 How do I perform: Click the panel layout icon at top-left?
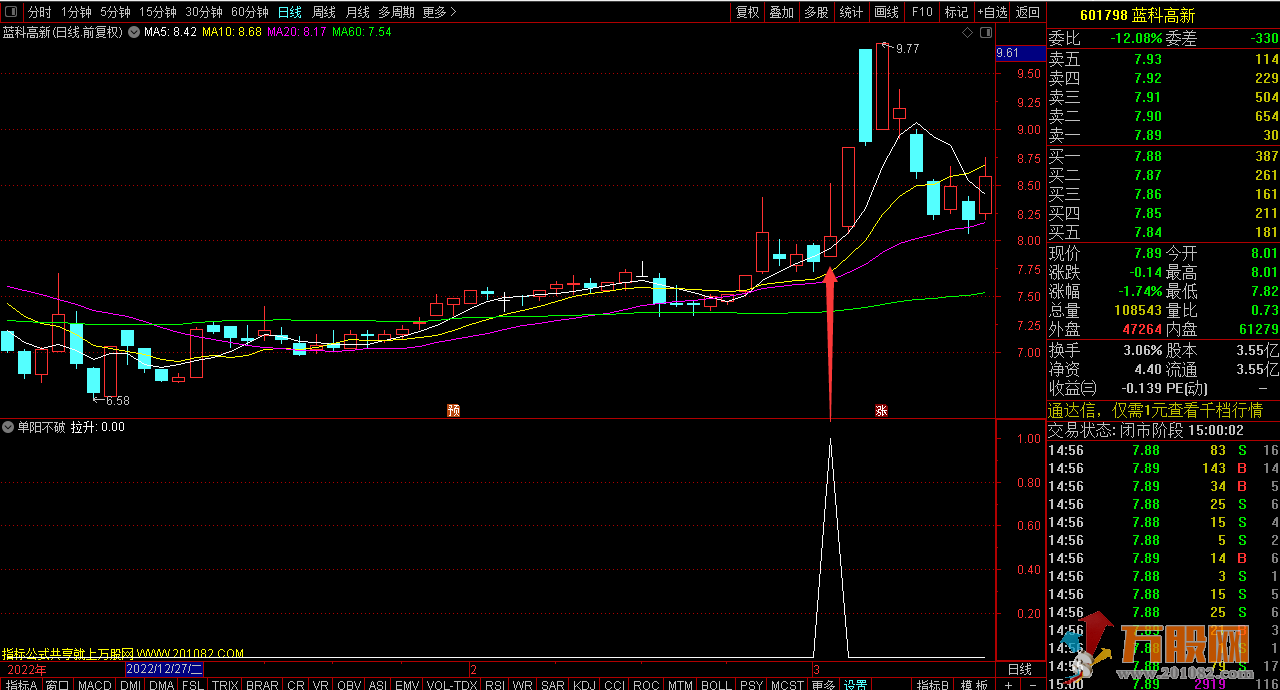click(x=12, y=12)
